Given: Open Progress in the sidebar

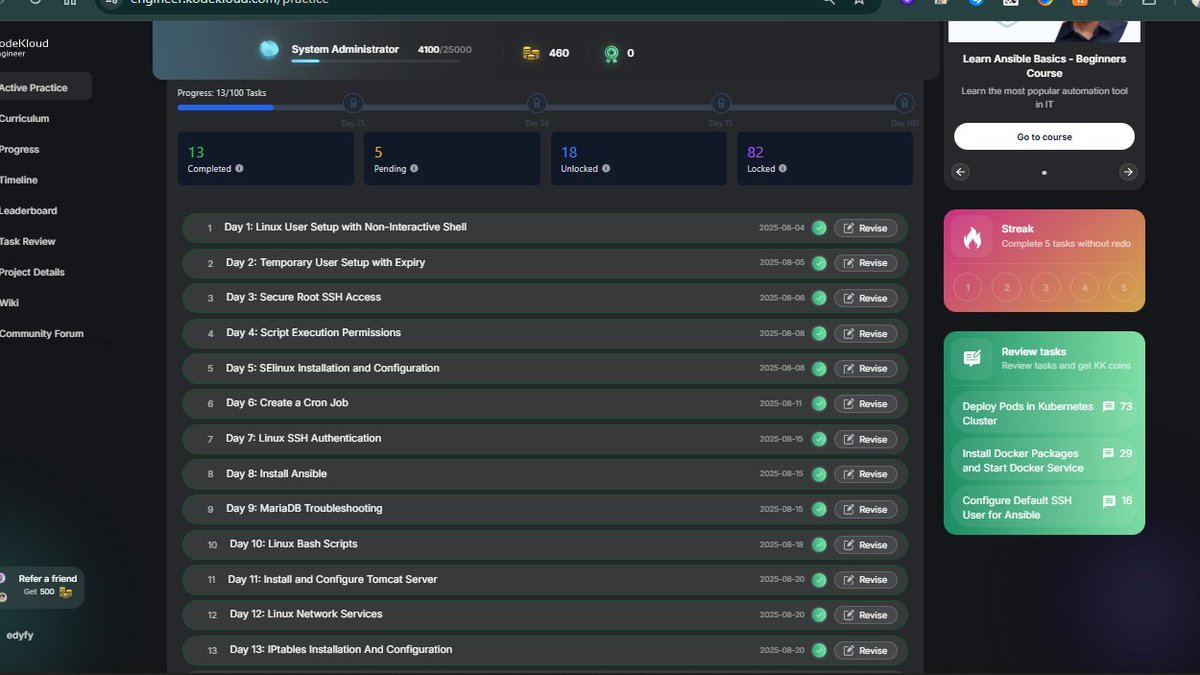Looking at the screenshot, I should point(20,150).
